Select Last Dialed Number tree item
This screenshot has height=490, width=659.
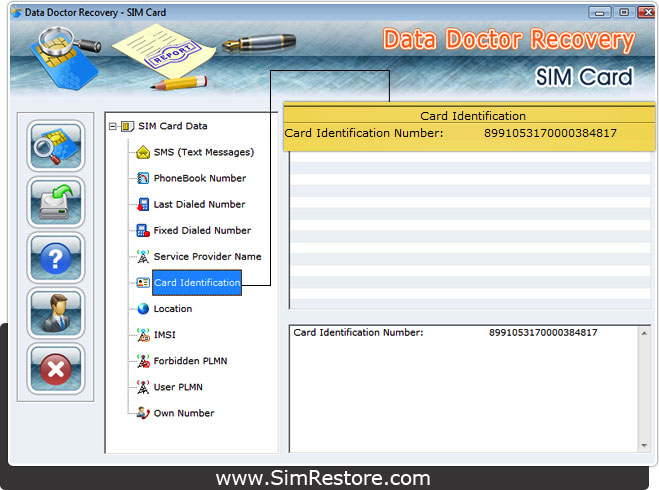click(199, 204)
